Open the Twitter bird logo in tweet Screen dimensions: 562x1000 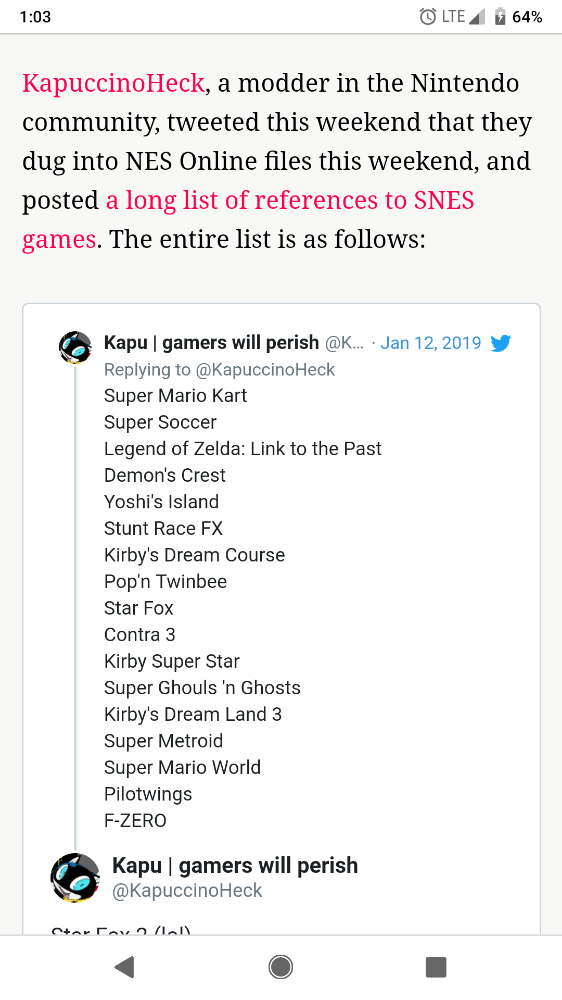click(x=501, y=343)
